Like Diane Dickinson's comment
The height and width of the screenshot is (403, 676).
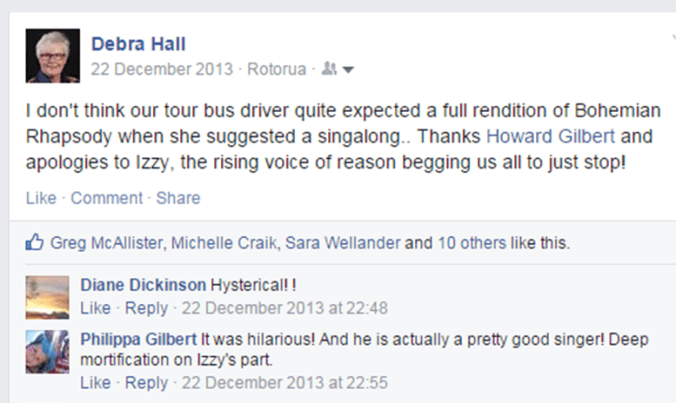94,307
